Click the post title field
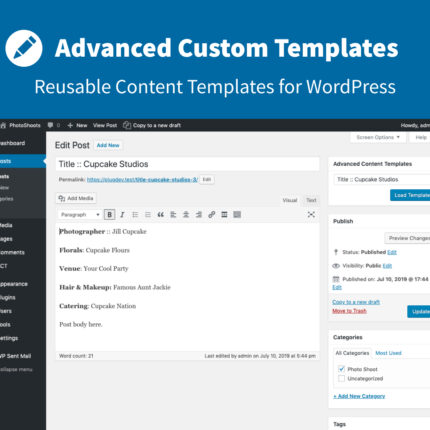 (x=187, y=164)
